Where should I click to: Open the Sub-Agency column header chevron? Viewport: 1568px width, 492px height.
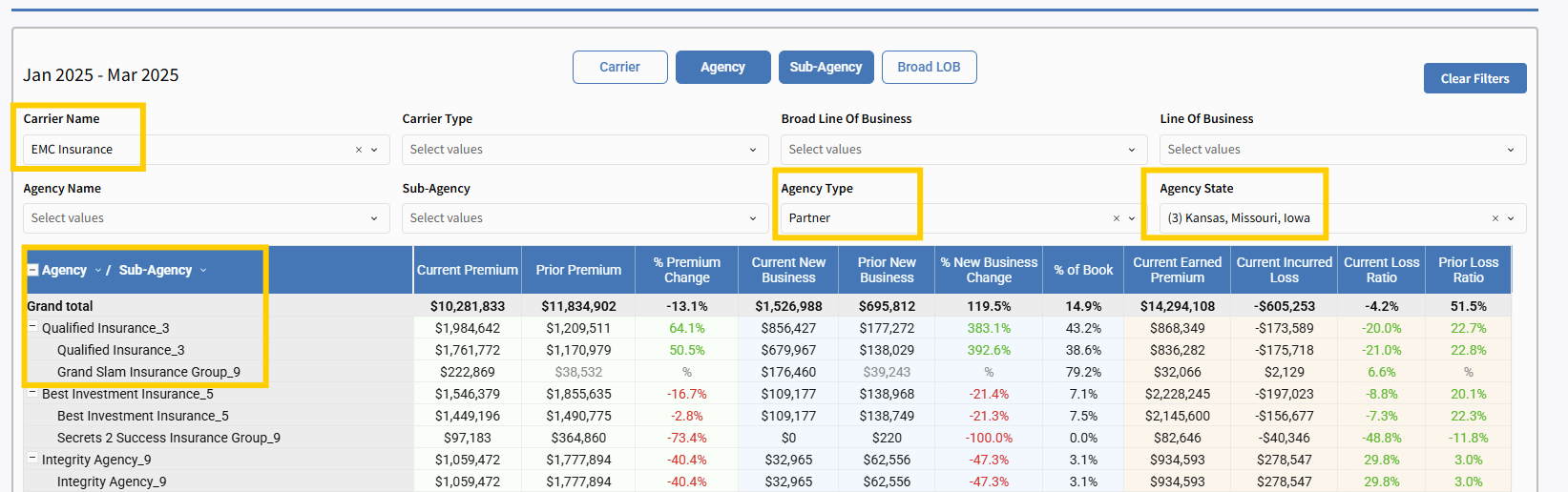[x=203, y=271]
